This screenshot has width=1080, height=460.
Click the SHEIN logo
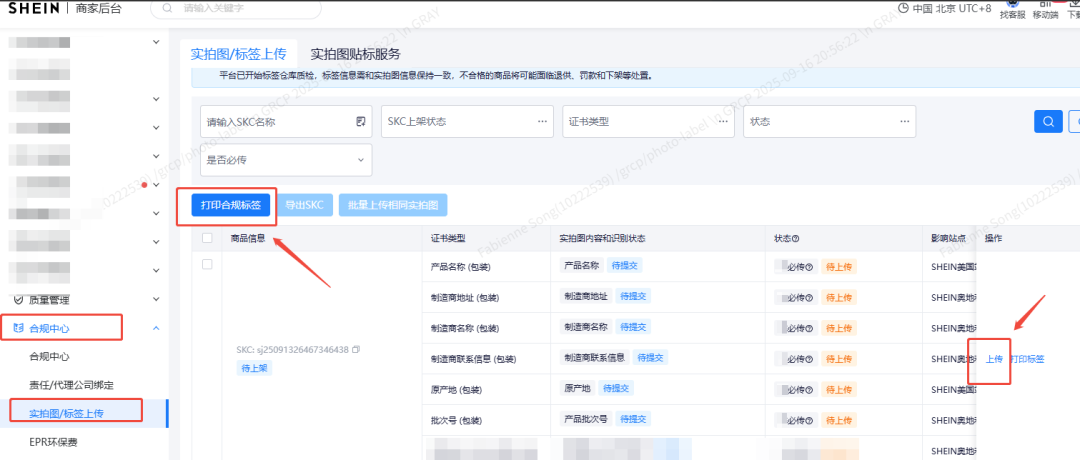[34, 8]
